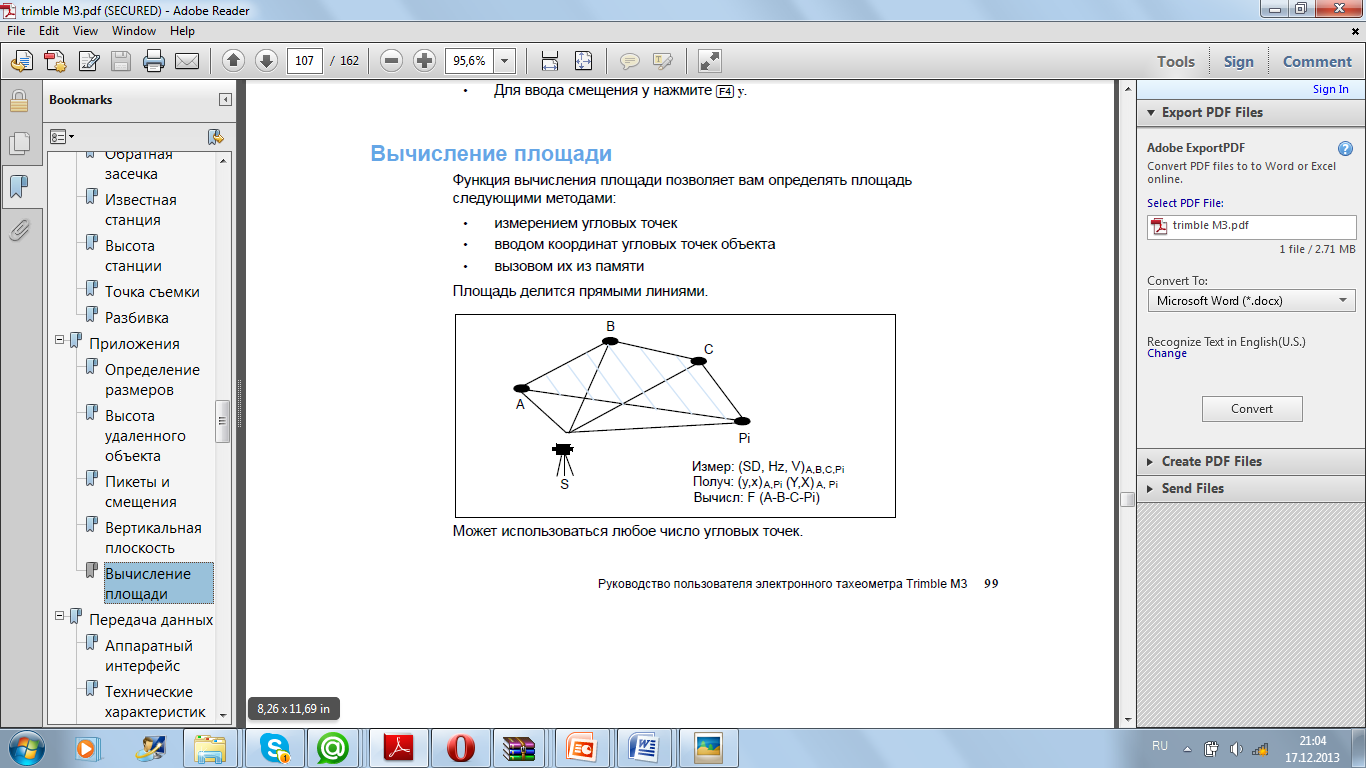Click the Open file toolbar icon
The image size is (1366, 768).
pos(22,61)
